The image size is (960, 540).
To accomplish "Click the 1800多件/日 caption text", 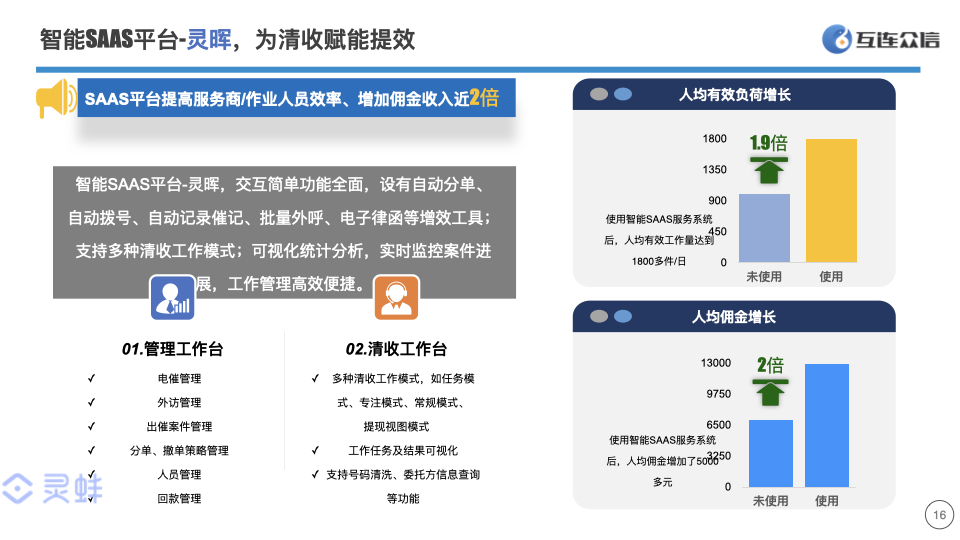I will pyautogui.click(x=659, y=261).
